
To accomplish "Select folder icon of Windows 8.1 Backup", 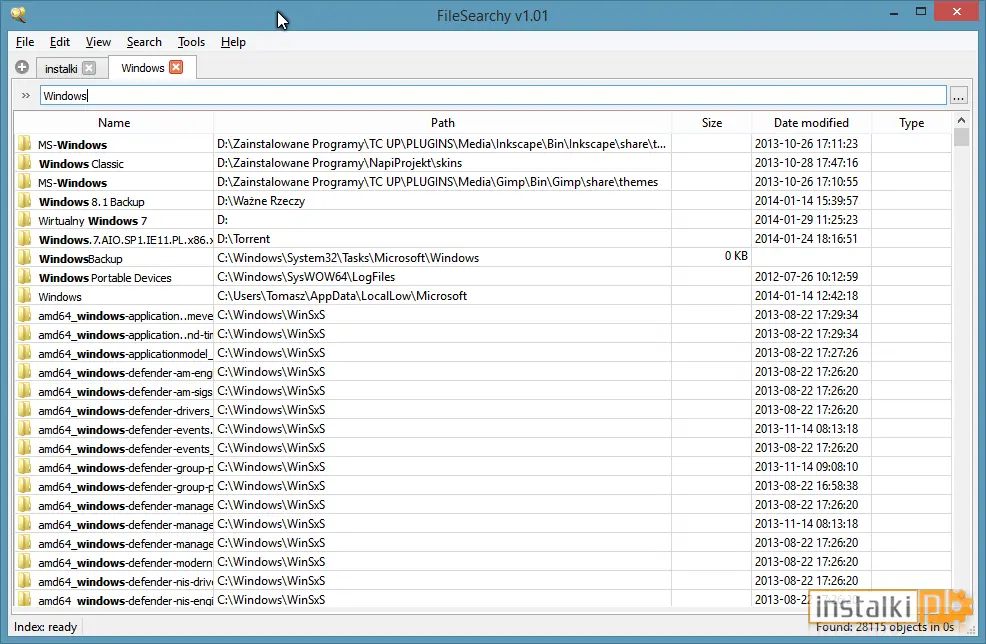I will point(25,201).
